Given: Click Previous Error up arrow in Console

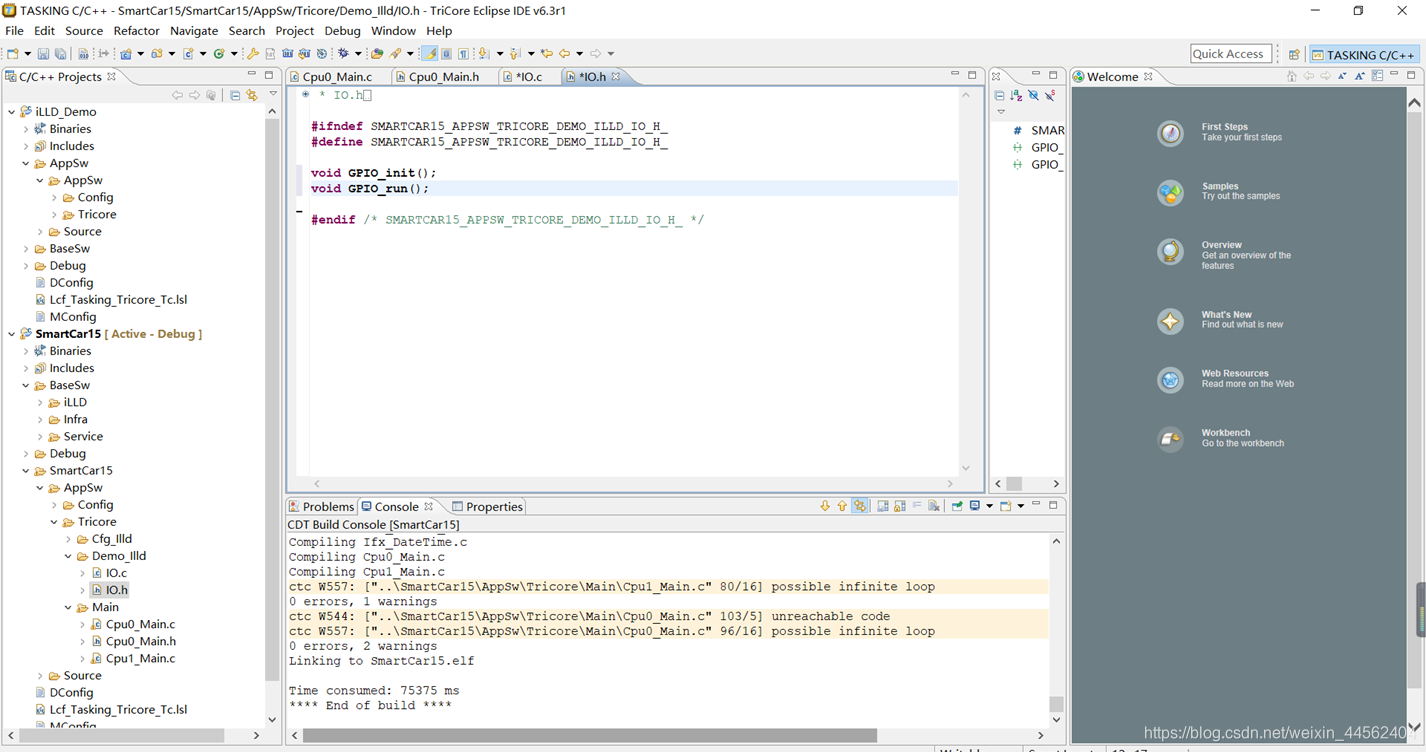Looking at the screenshot, I should tap(842, 506).
